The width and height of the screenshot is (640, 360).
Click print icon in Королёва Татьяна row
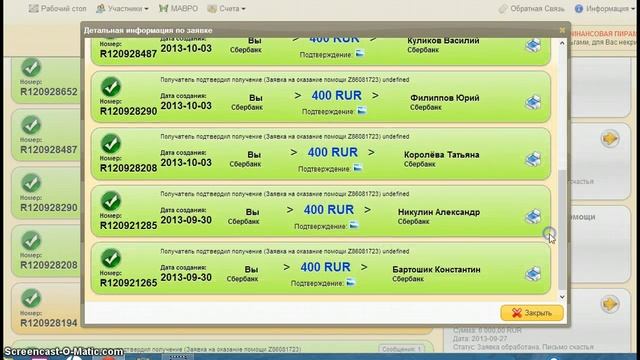[533, 159]
